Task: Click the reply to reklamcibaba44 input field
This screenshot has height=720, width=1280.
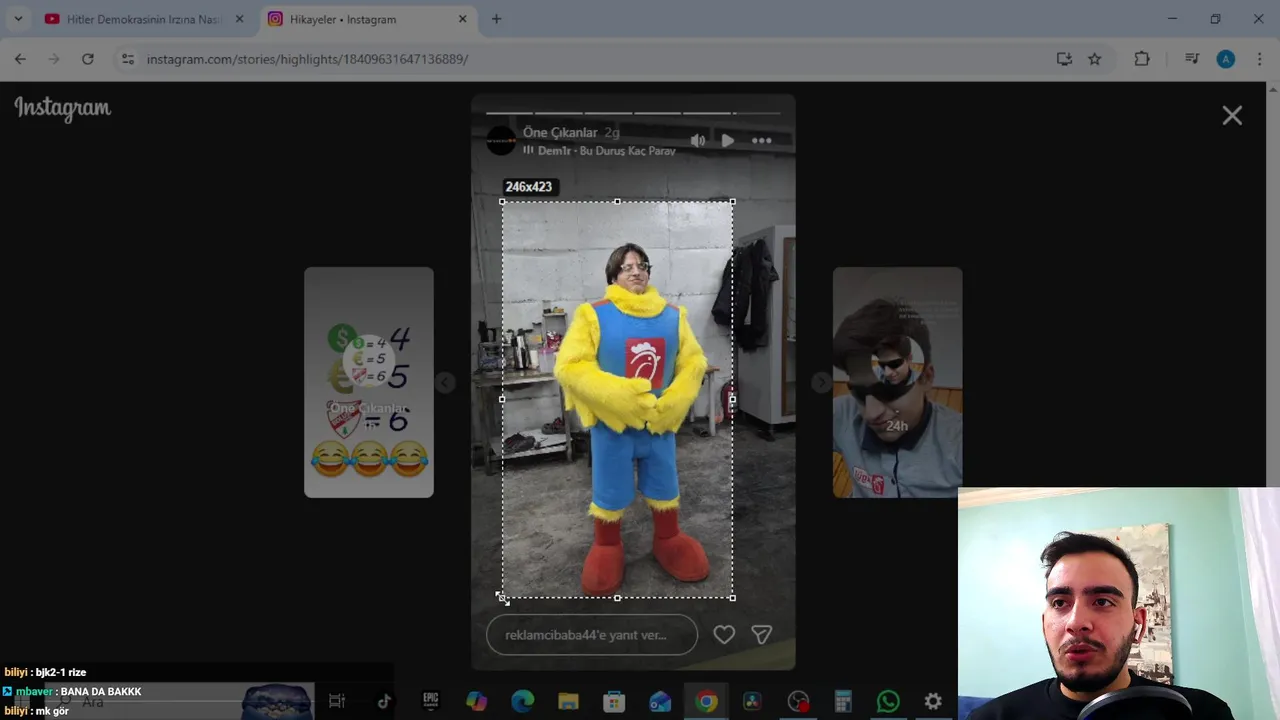Action: 592,635
